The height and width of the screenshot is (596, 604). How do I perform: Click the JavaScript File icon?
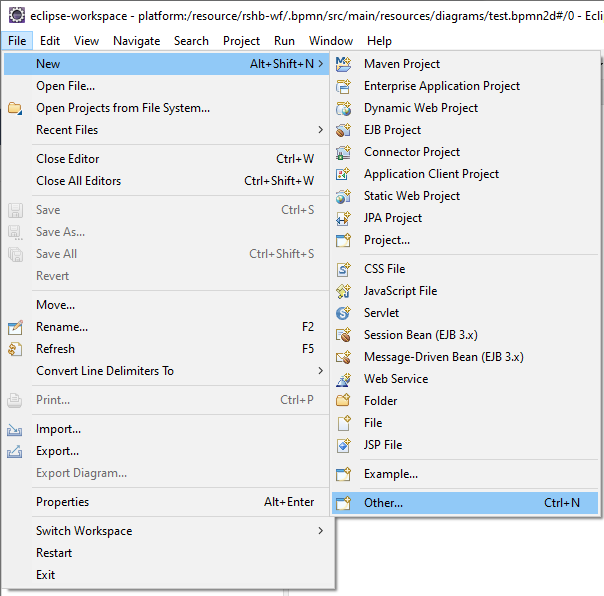pyautogui.click(x=343, y=291)
